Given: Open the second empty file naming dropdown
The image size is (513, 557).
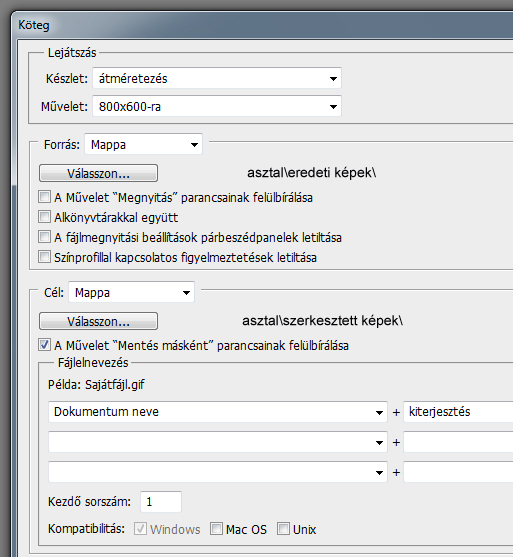Looking at the screenshot, I should (x=218, y=442).
